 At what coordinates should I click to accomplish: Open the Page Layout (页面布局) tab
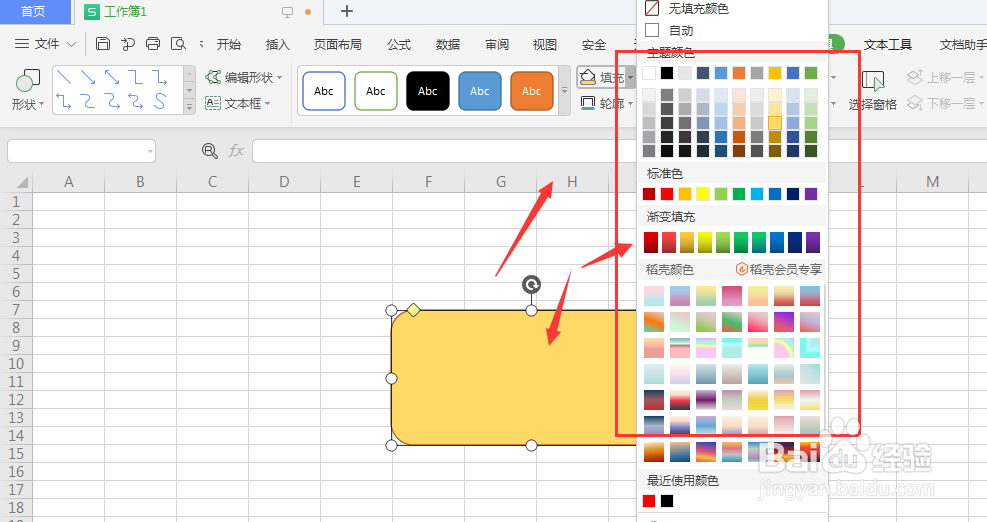(338, 44)
